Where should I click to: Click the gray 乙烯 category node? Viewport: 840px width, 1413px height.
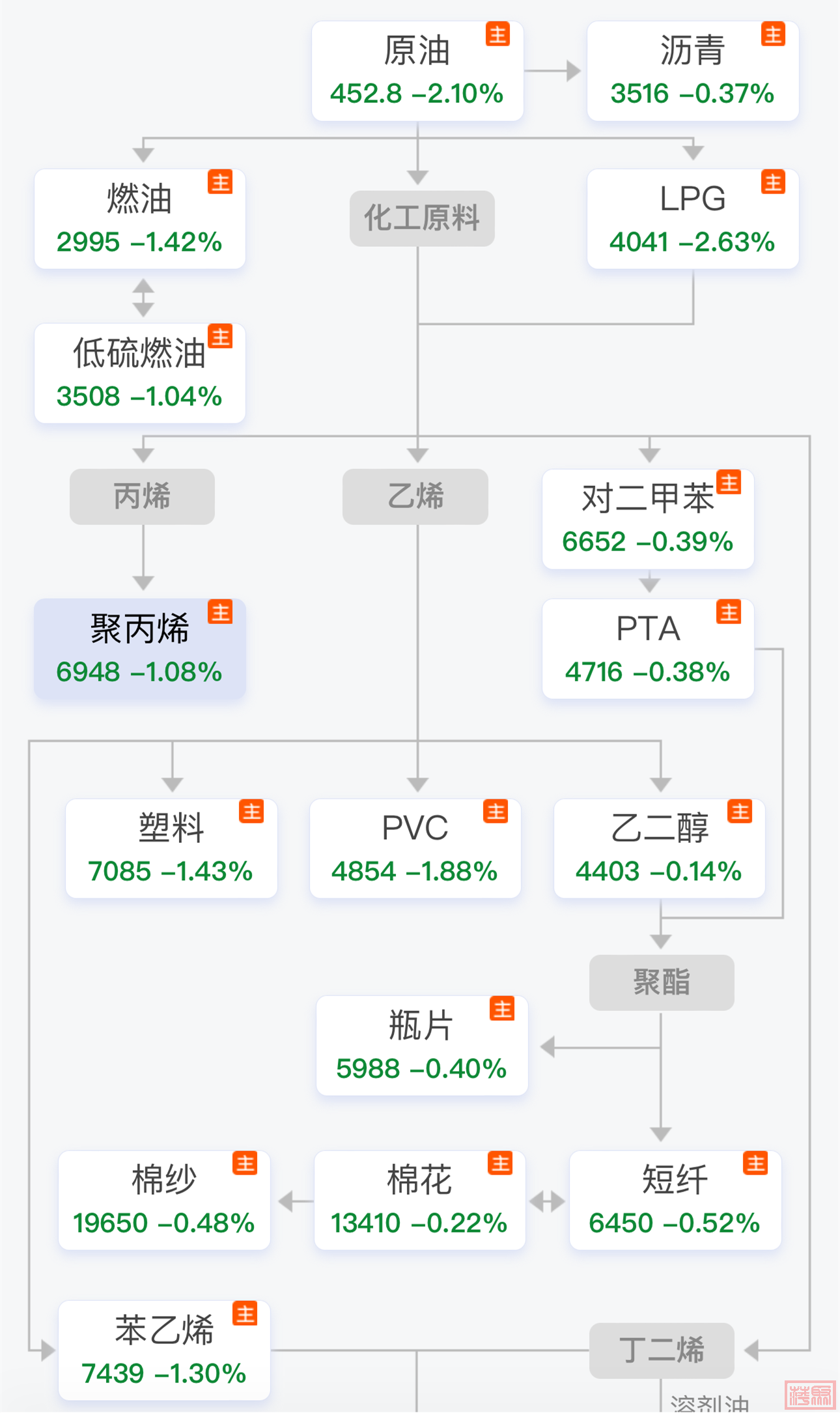[415, 496]
